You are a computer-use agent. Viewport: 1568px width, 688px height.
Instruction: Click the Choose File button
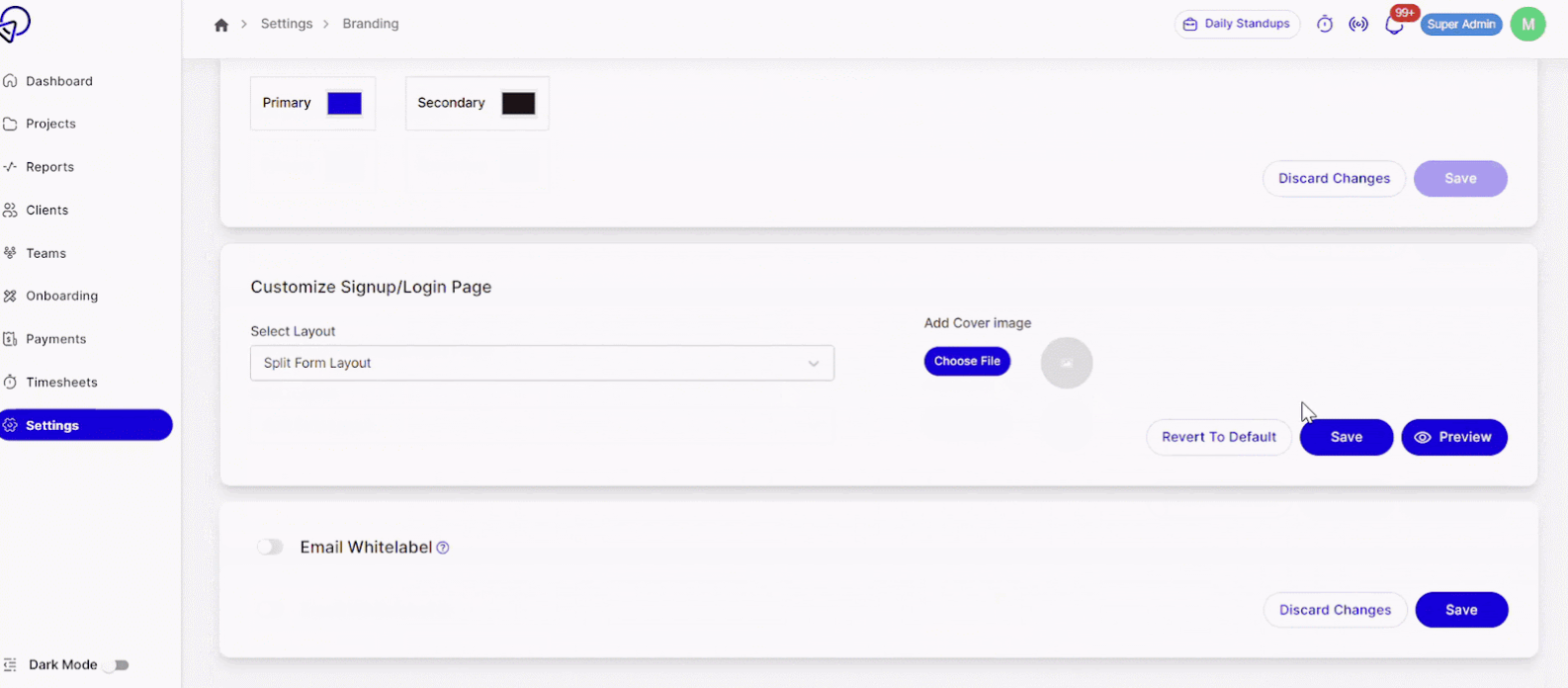coord(967,361)
